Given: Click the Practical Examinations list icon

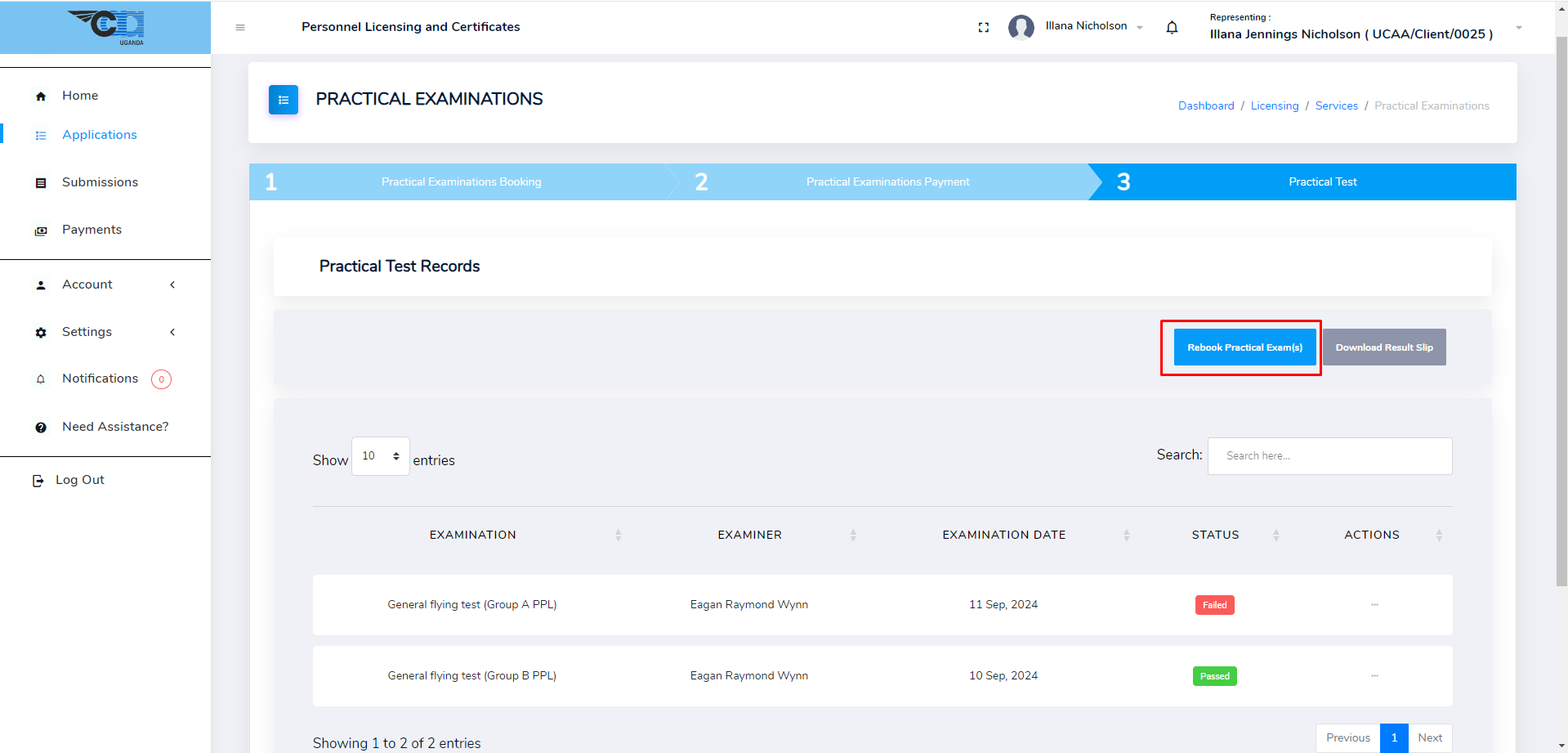Looking at the screenshot, I should 284,100.
